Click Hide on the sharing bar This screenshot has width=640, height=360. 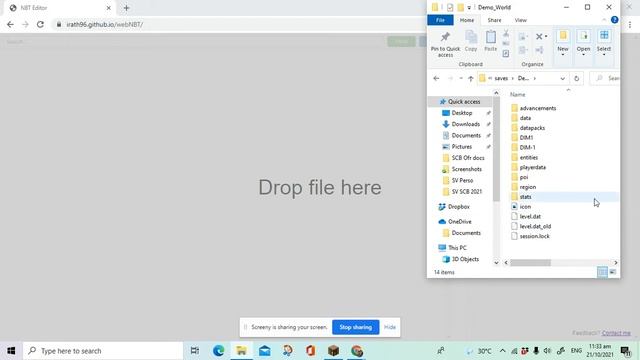click(x=390, y=327)
